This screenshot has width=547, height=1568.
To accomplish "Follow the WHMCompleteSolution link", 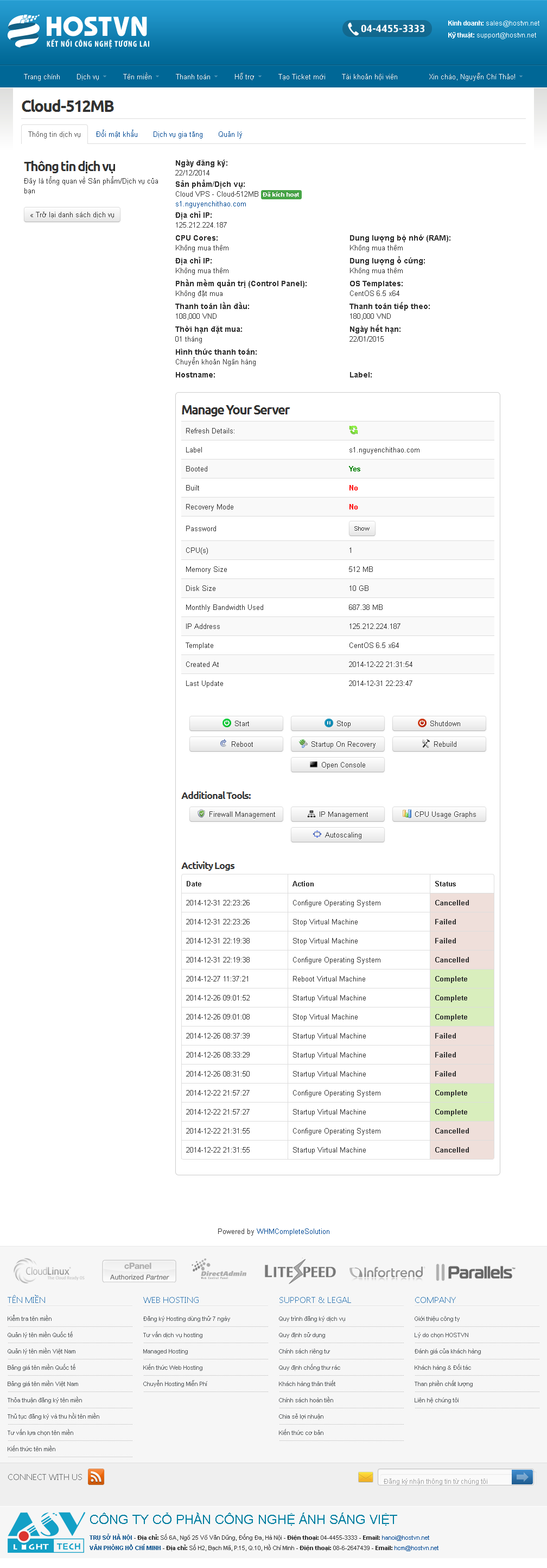I will (292, 1231).
